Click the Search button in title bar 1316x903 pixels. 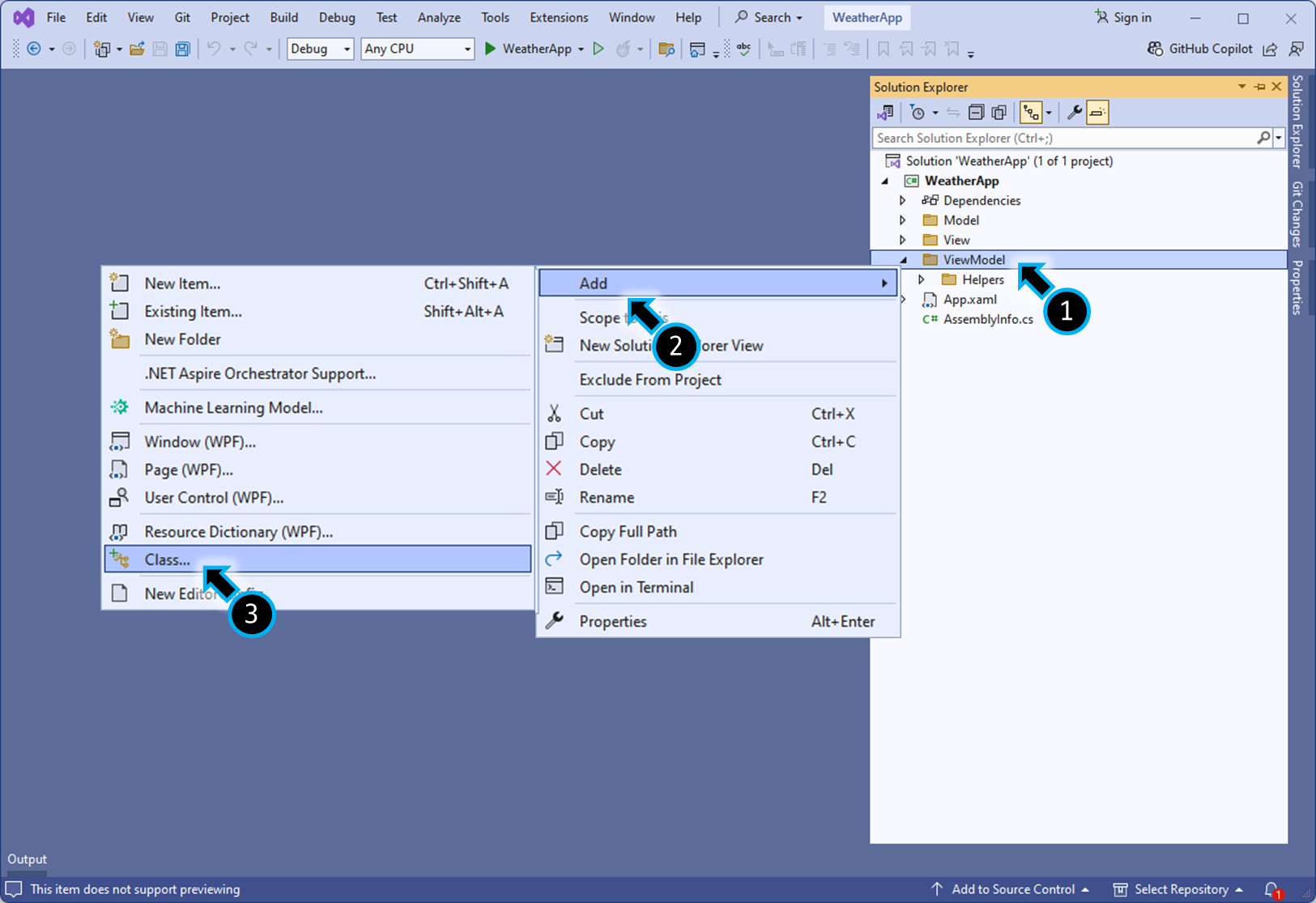pyautogui.click(x=768, y=17)
